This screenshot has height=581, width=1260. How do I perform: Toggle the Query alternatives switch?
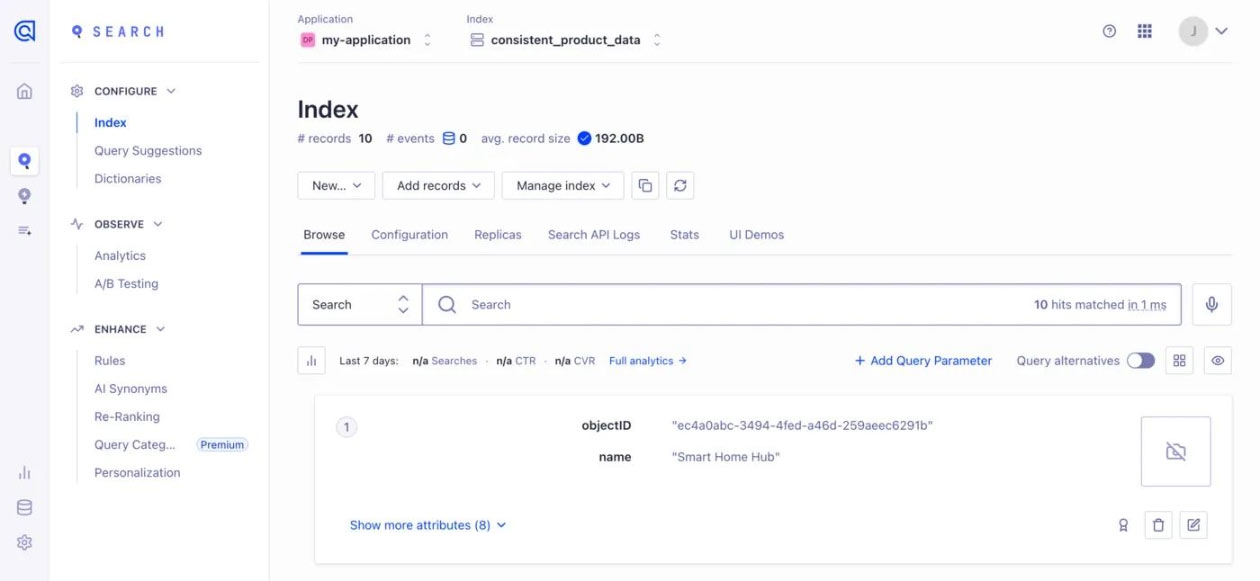click(1140, 361)
